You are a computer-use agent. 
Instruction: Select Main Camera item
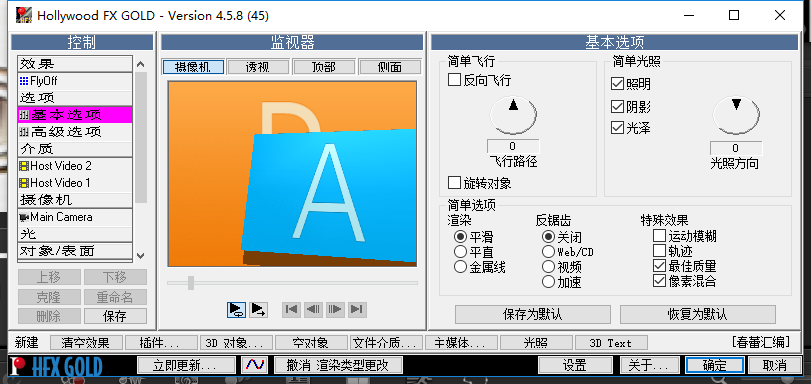pyautogui.click(x=75, y=217)
